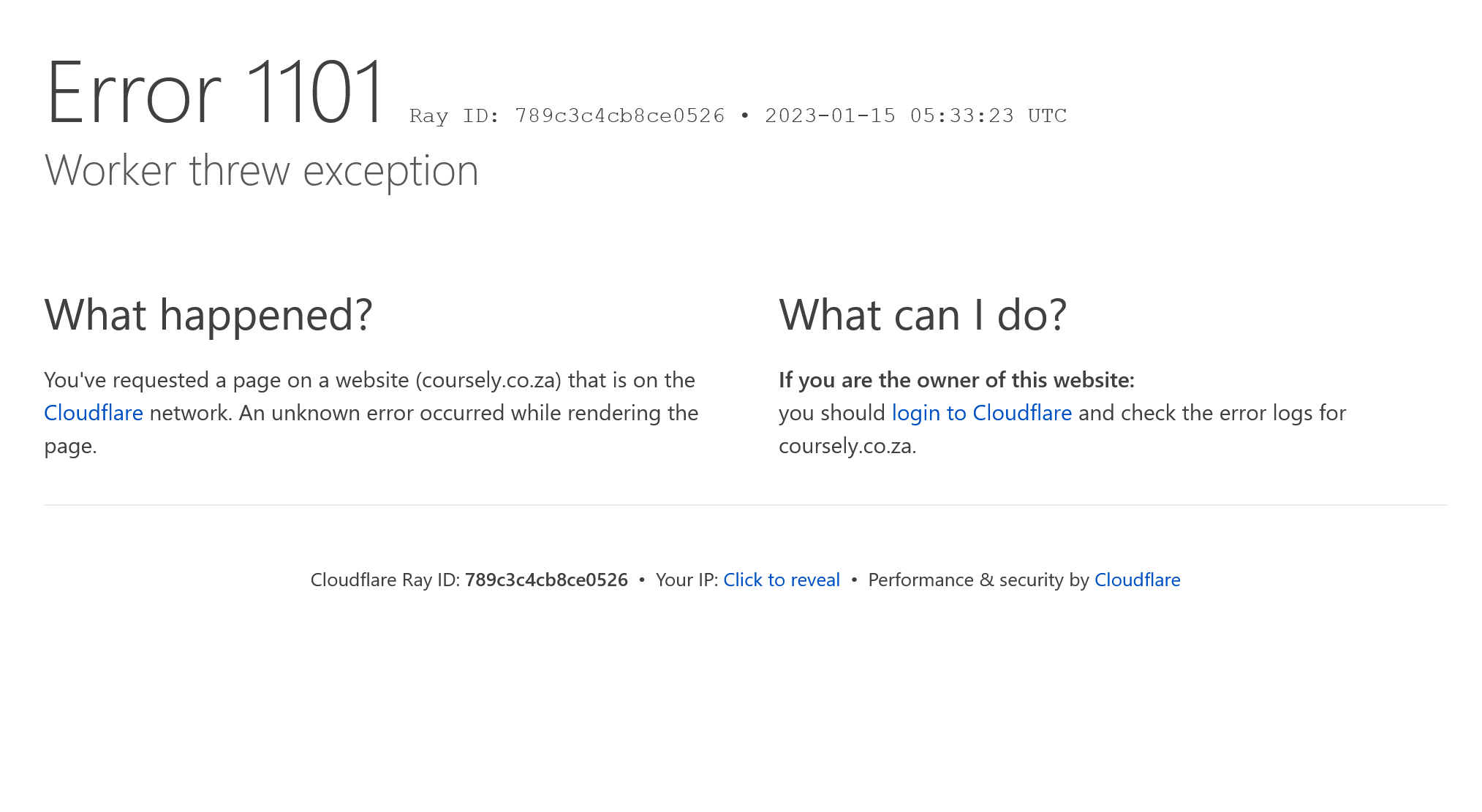This screenshot has width=1482, height=812.
Task: Click the 'What can I do?' heading
Action: pos(923,315)
